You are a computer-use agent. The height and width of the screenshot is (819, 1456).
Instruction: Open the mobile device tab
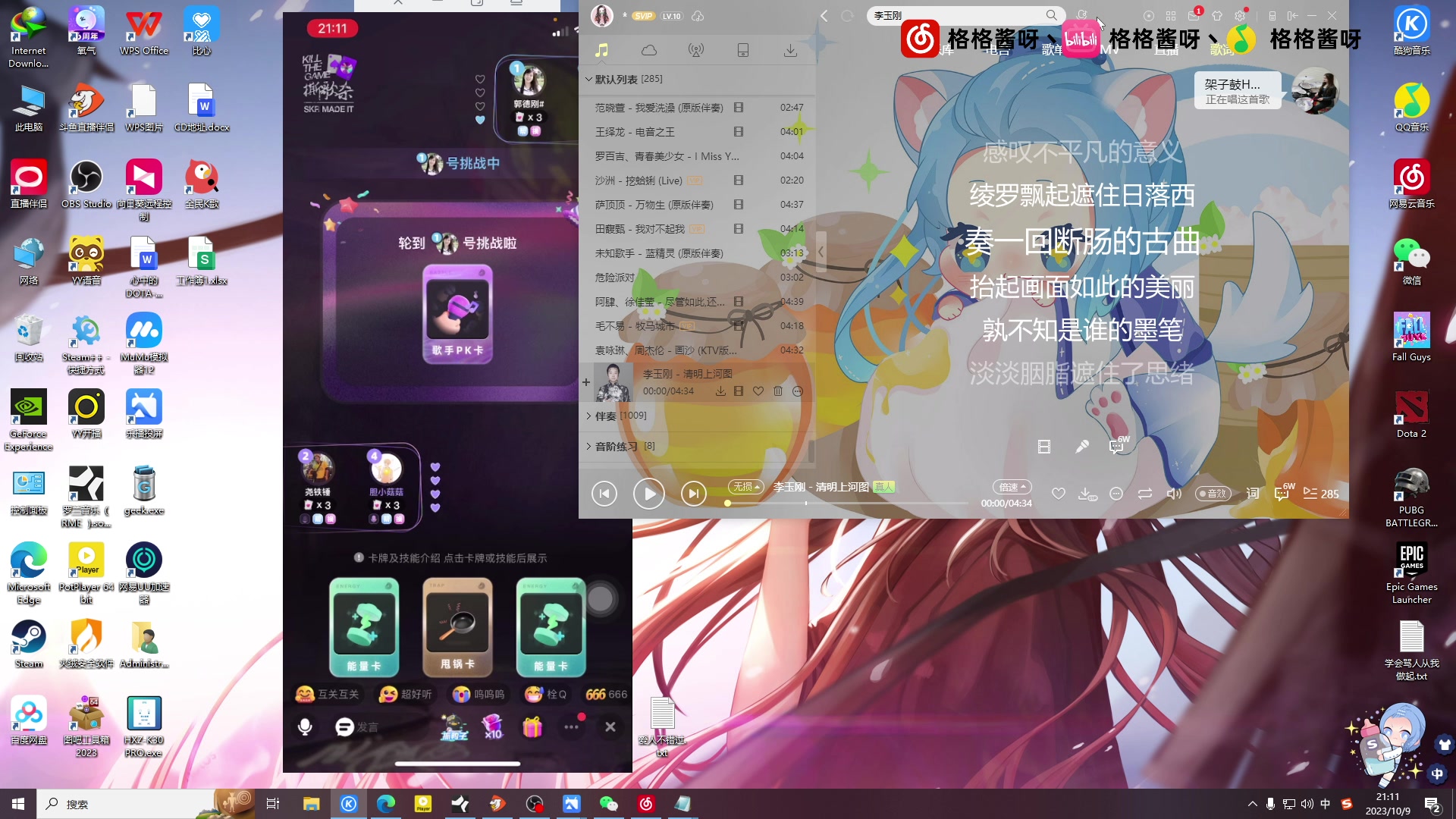click(743, 50)
